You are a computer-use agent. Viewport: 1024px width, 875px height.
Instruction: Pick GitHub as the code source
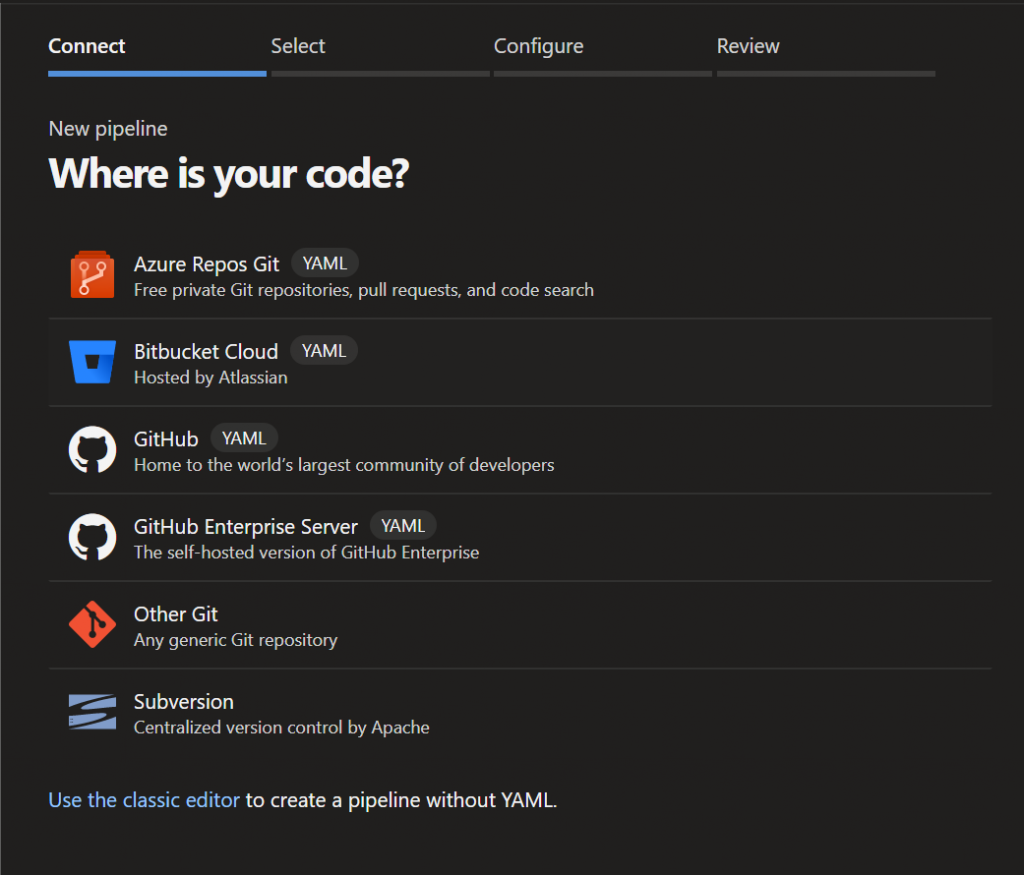point(520,450)
